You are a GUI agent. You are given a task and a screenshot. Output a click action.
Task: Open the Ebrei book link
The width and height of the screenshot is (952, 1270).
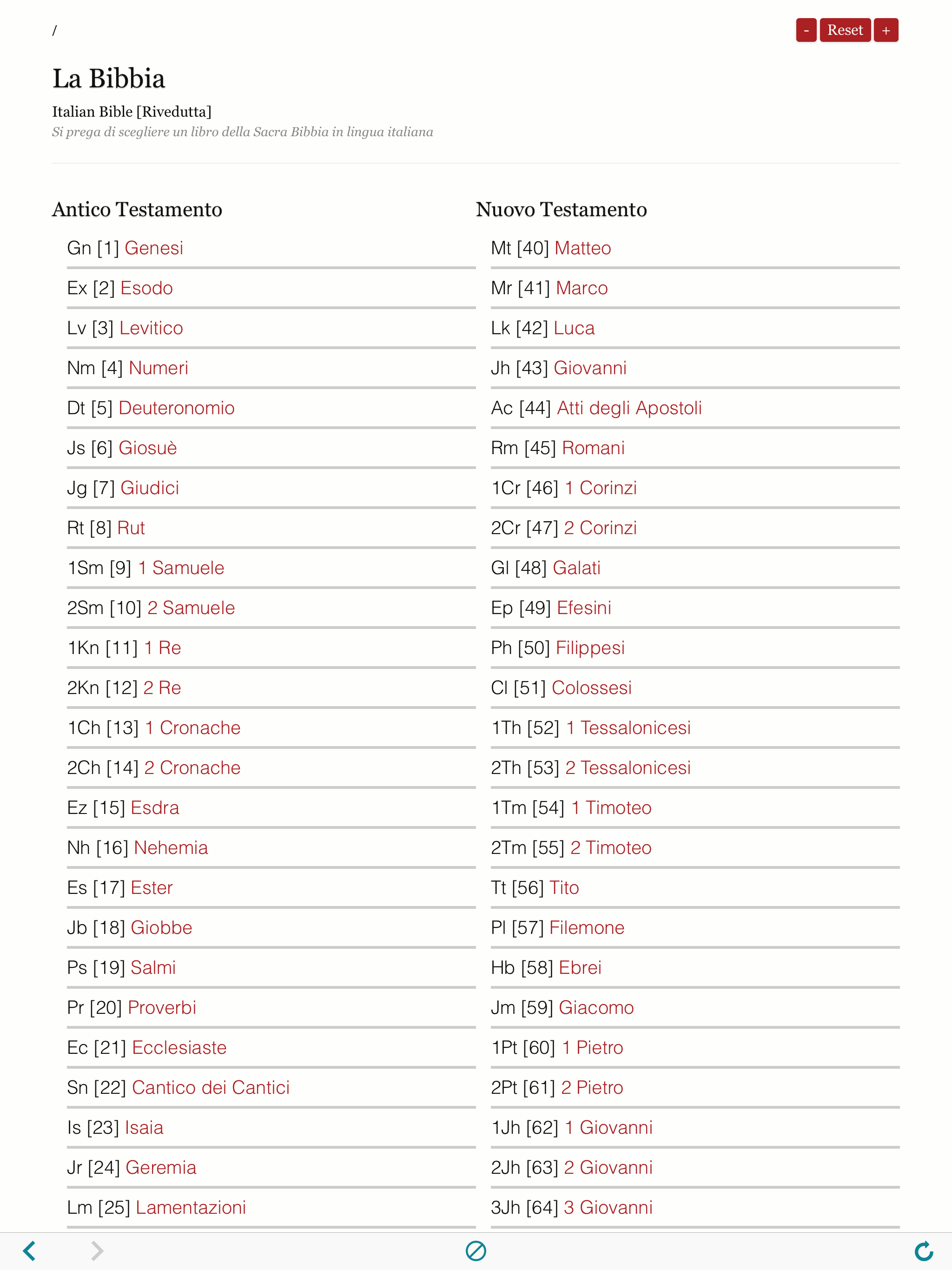(x=580, y=967)
